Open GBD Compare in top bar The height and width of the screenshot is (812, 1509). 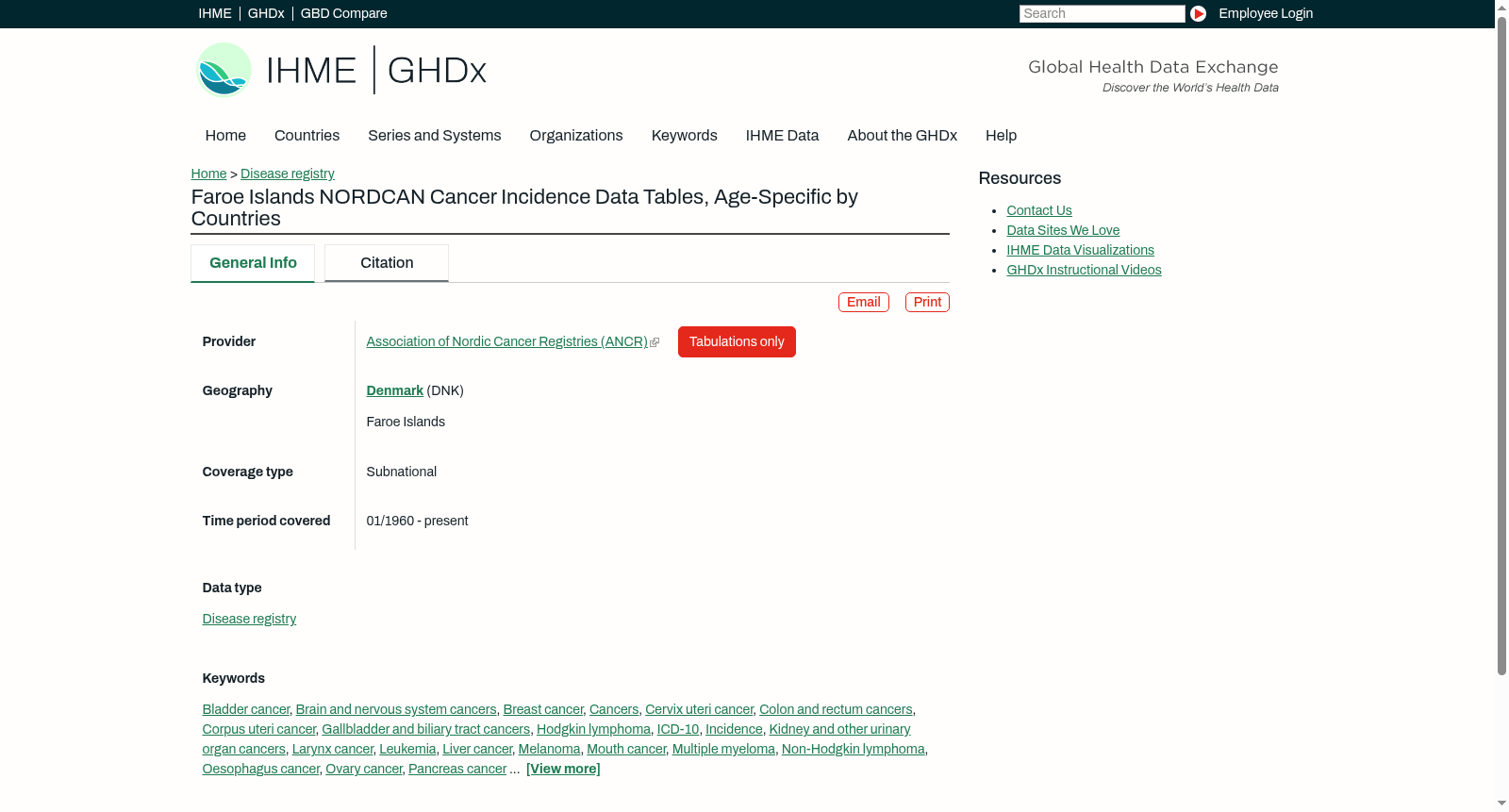point(344,13)
